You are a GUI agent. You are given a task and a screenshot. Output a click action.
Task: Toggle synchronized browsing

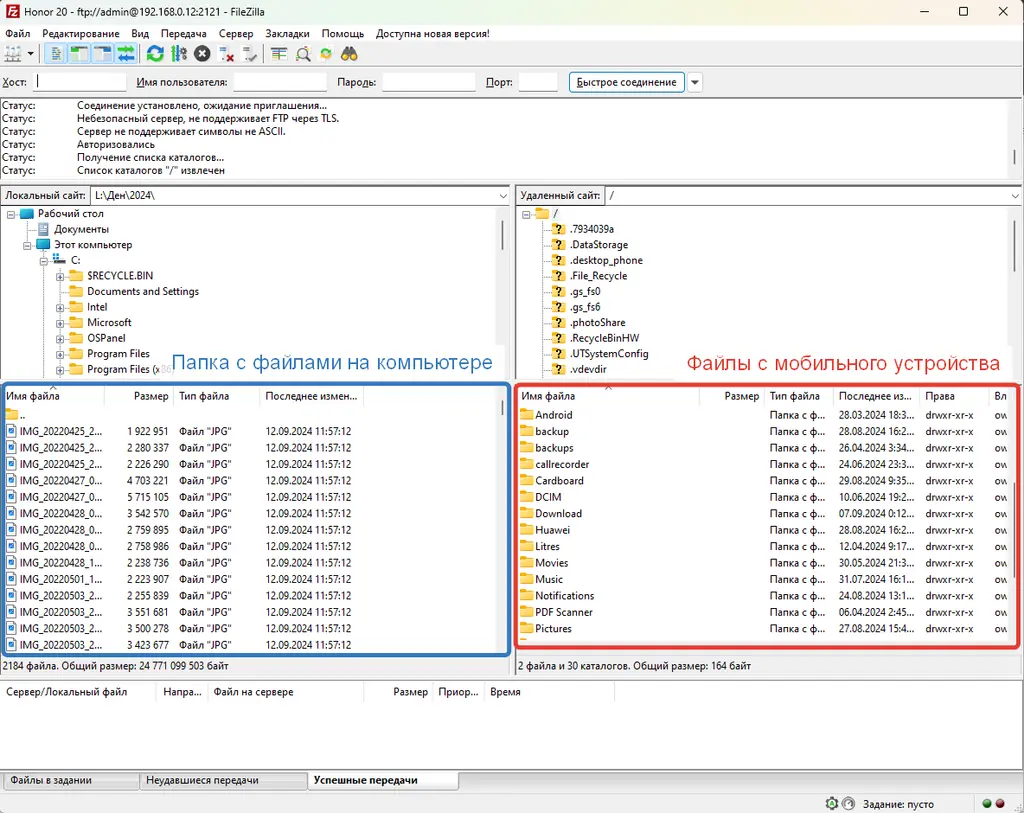326,54
